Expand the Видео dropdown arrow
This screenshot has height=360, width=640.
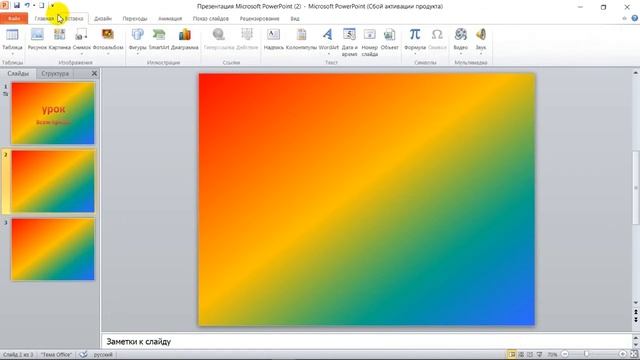click(460, 53)
